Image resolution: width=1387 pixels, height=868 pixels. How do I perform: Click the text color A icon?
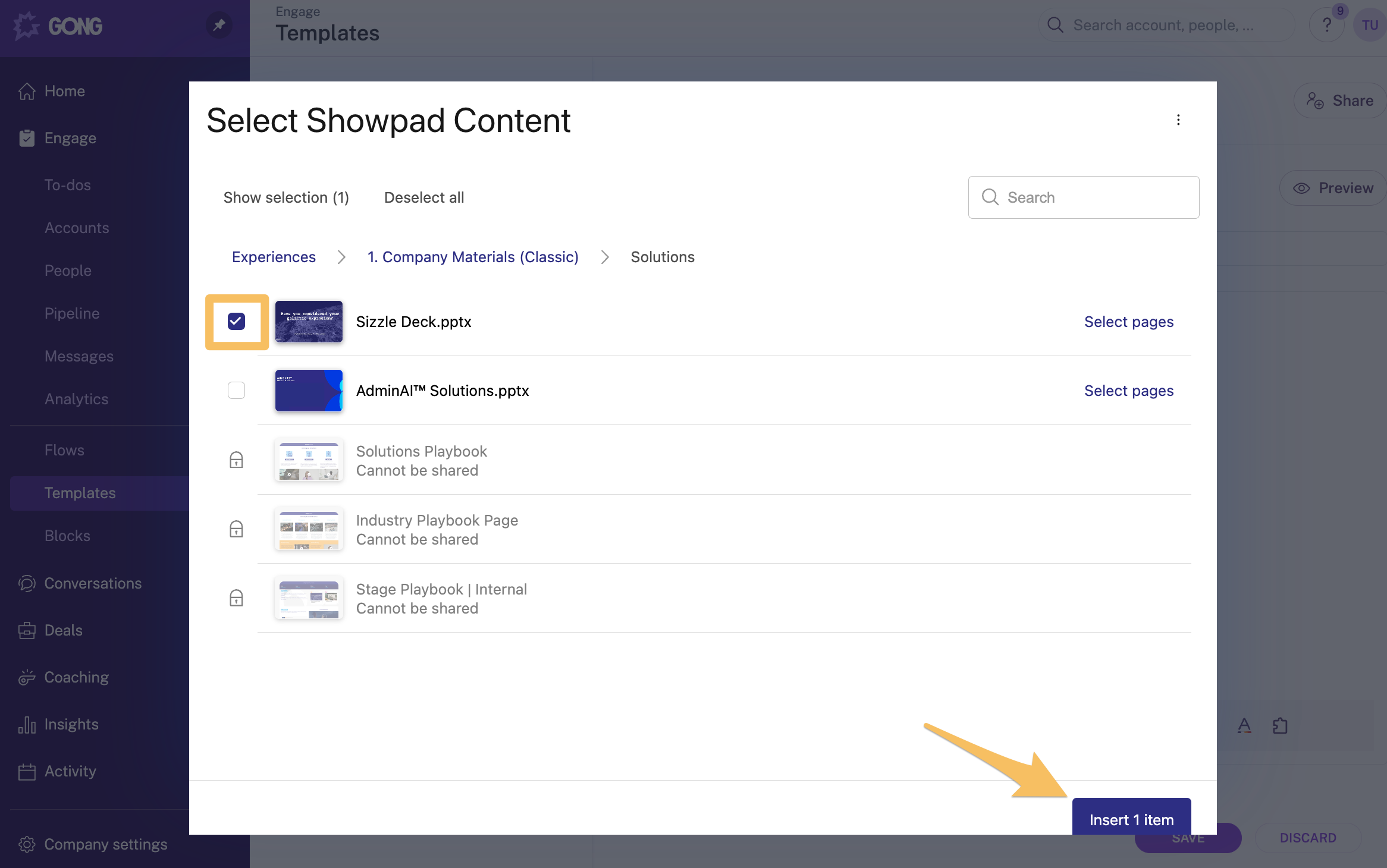1244,725
